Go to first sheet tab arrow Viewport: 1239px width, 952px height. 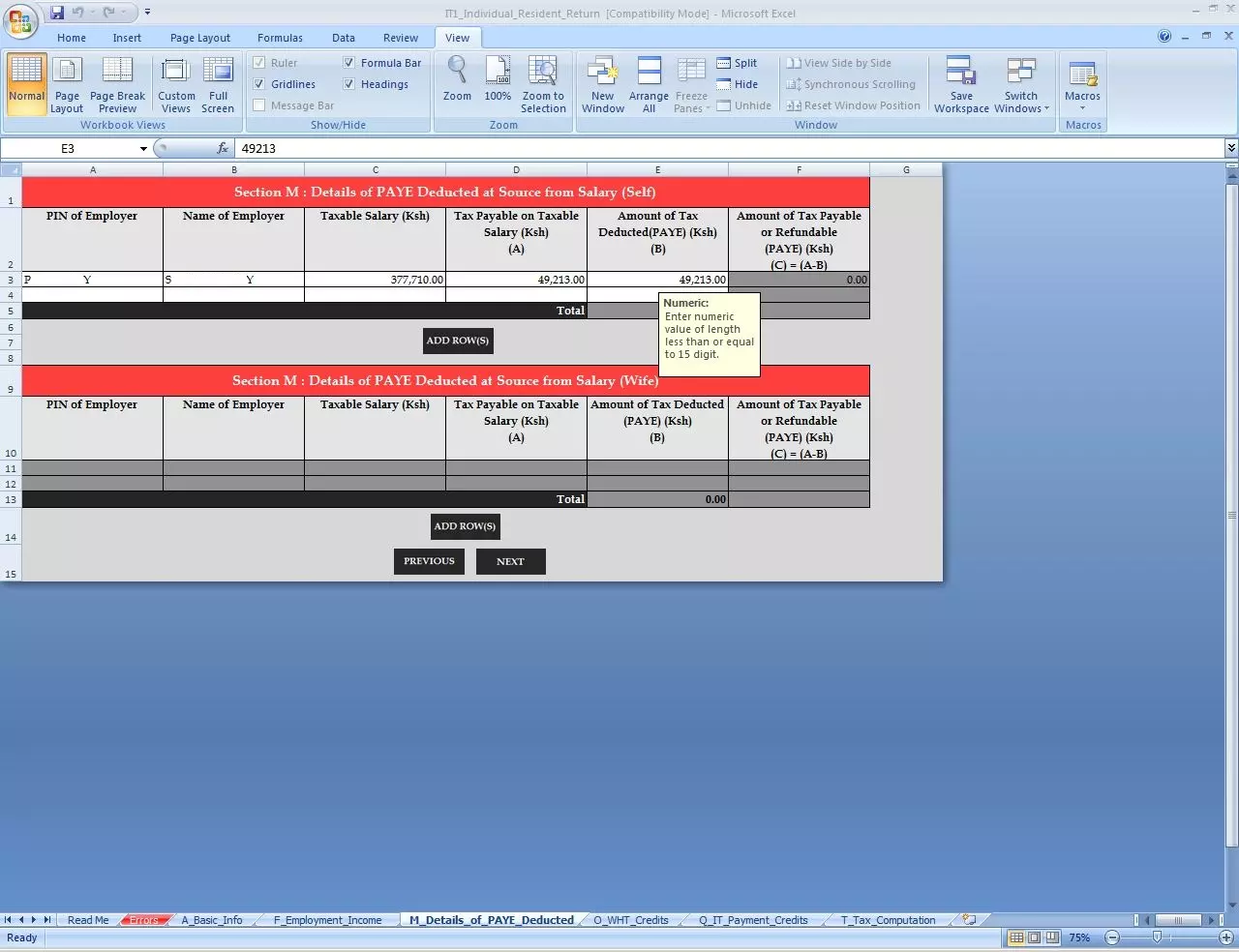(8, 920)
